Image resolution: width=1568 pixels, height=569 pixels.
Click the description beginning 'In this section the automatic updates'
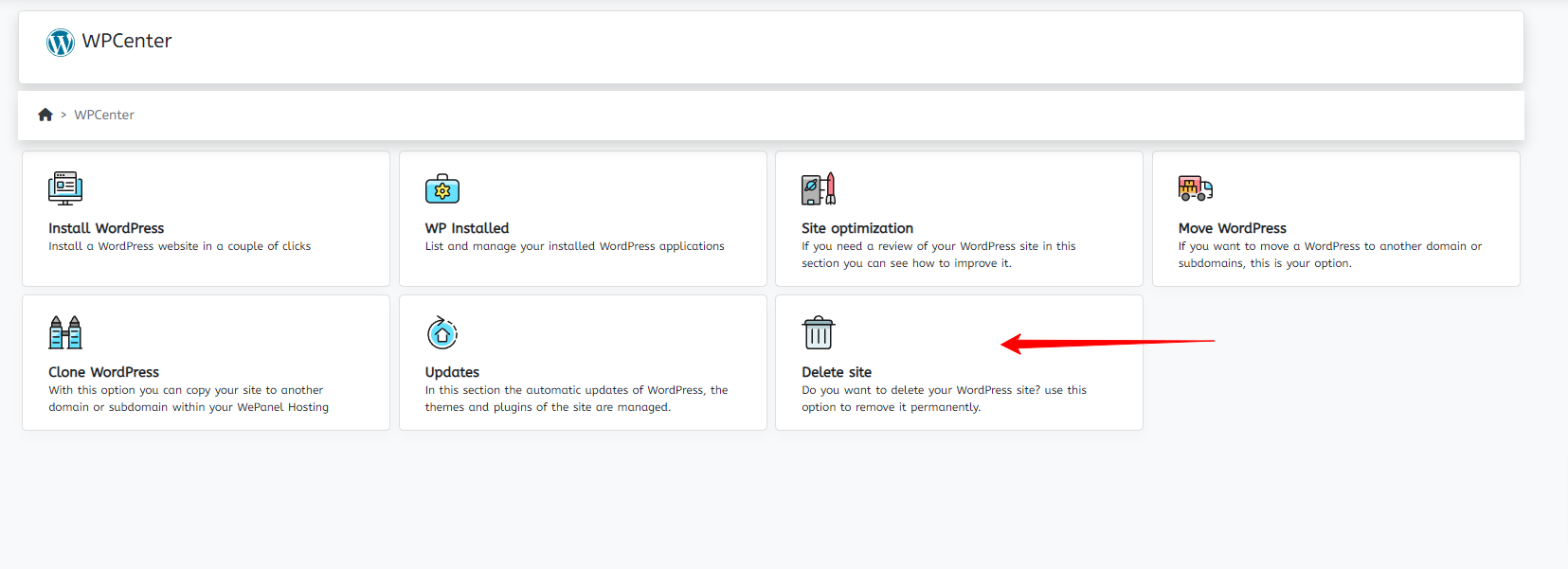577,399
